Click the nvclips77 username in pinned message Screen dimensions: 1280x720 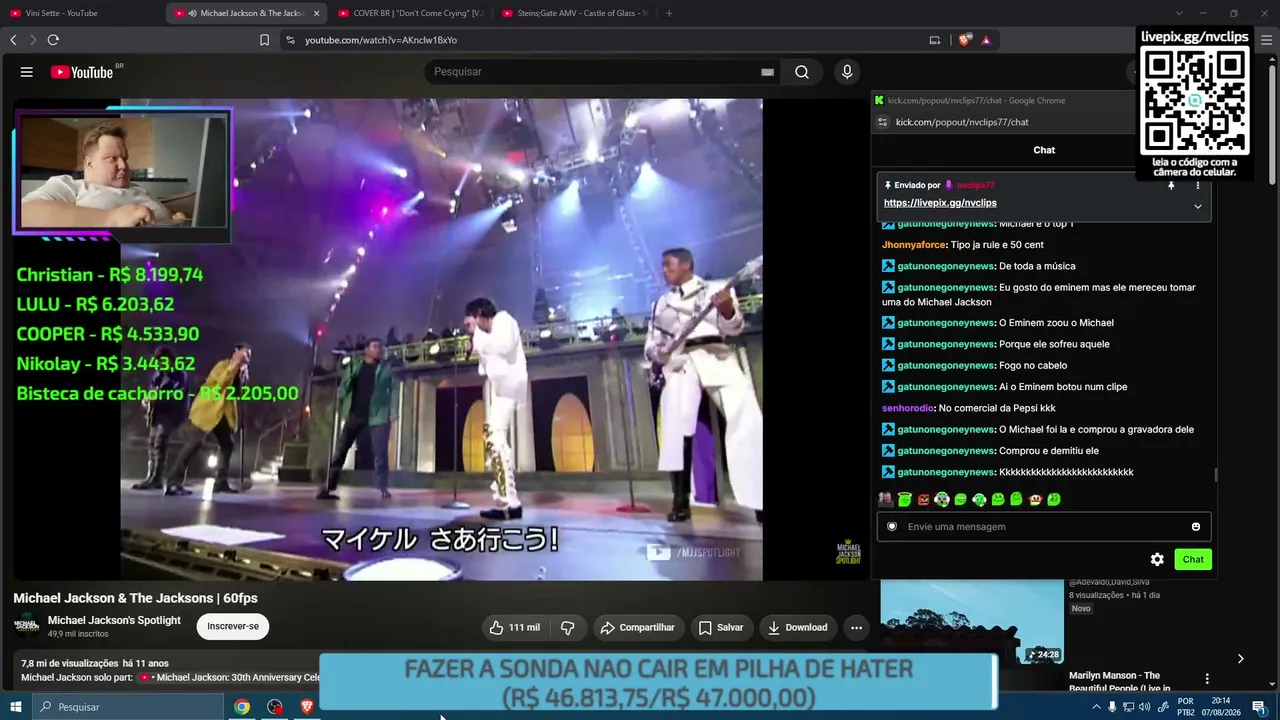click(976, 185)
